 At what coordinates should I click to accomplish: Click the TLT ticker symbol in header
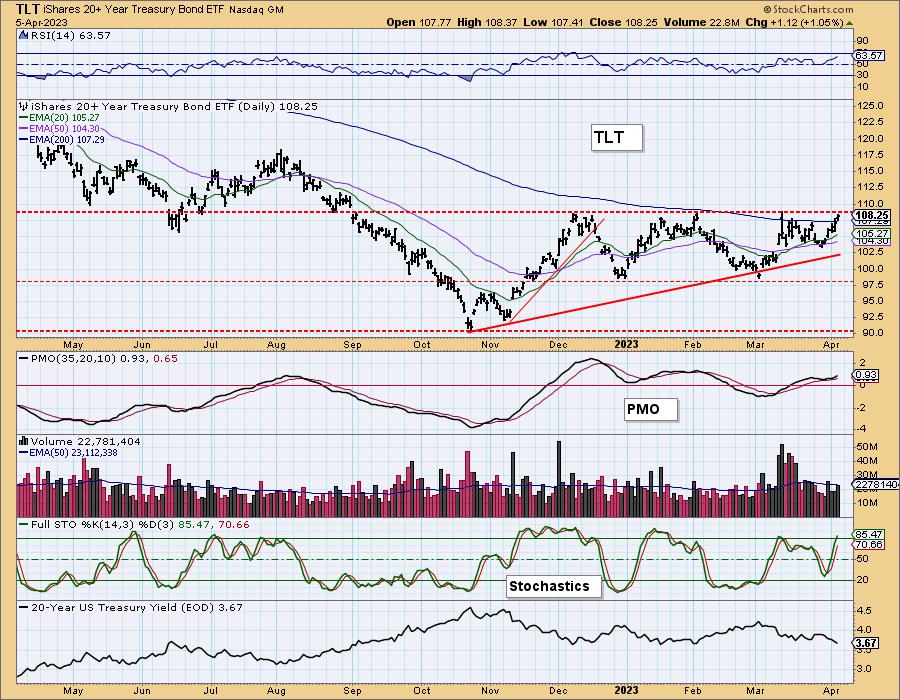tap(28, 9)
